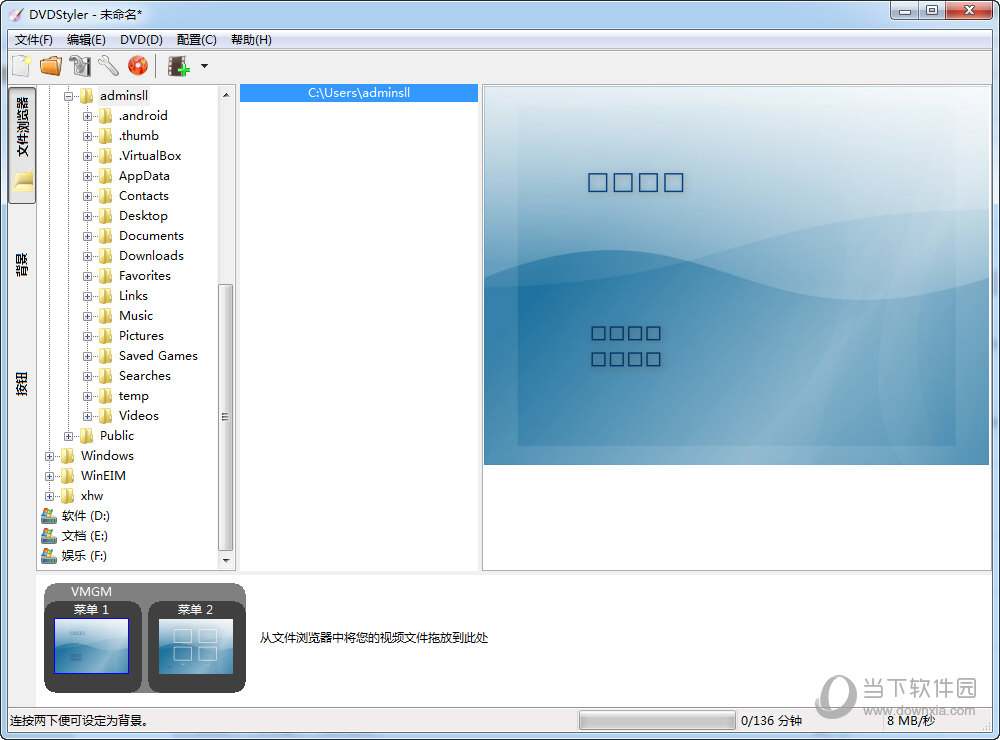
Task: Switch to the 文件浏览器 side tab
Action: 22,144
